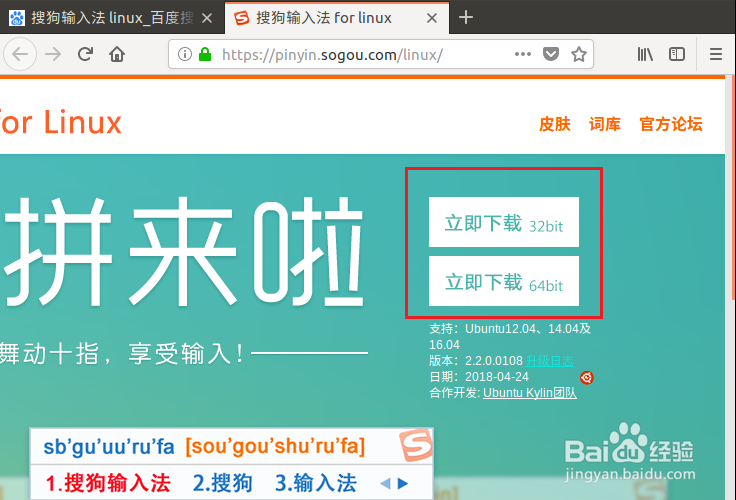736x500 pixels.
Task: Click the green secure connection padlock
Action: click(205, 54)
